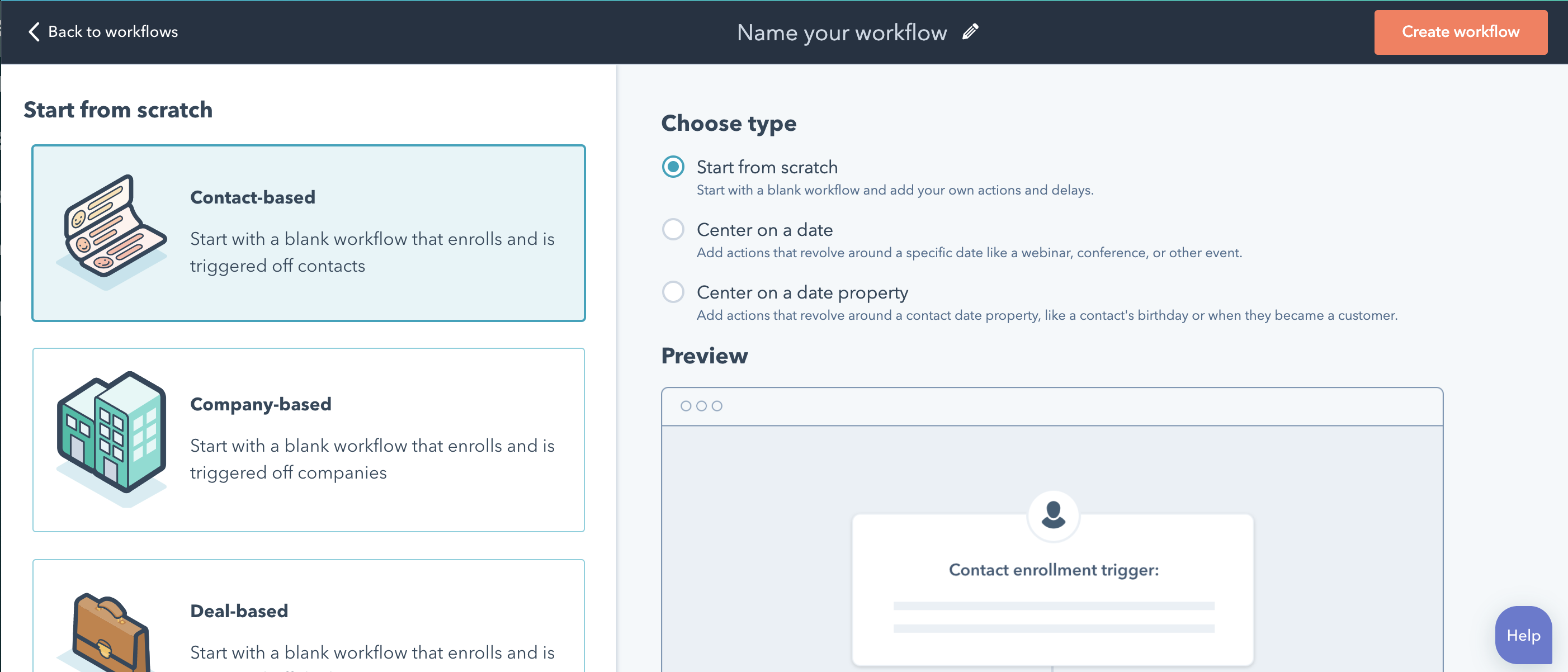Click Contact enrollment trigger preview card
The height and width of the screenshot is (672, 1568).
[x=1053, y=590]
